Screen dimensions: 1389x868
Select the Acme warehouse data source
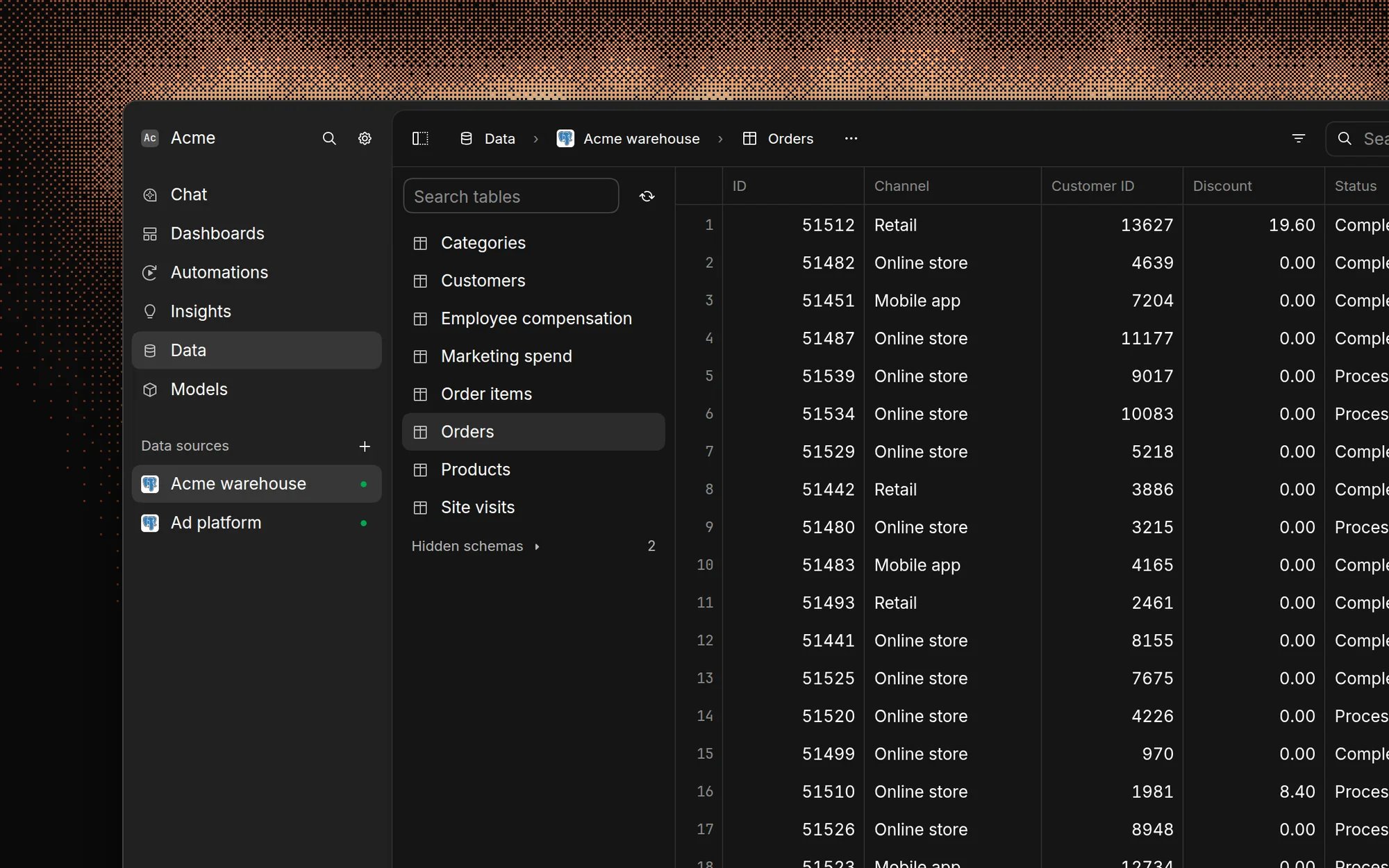coord(256,484)
